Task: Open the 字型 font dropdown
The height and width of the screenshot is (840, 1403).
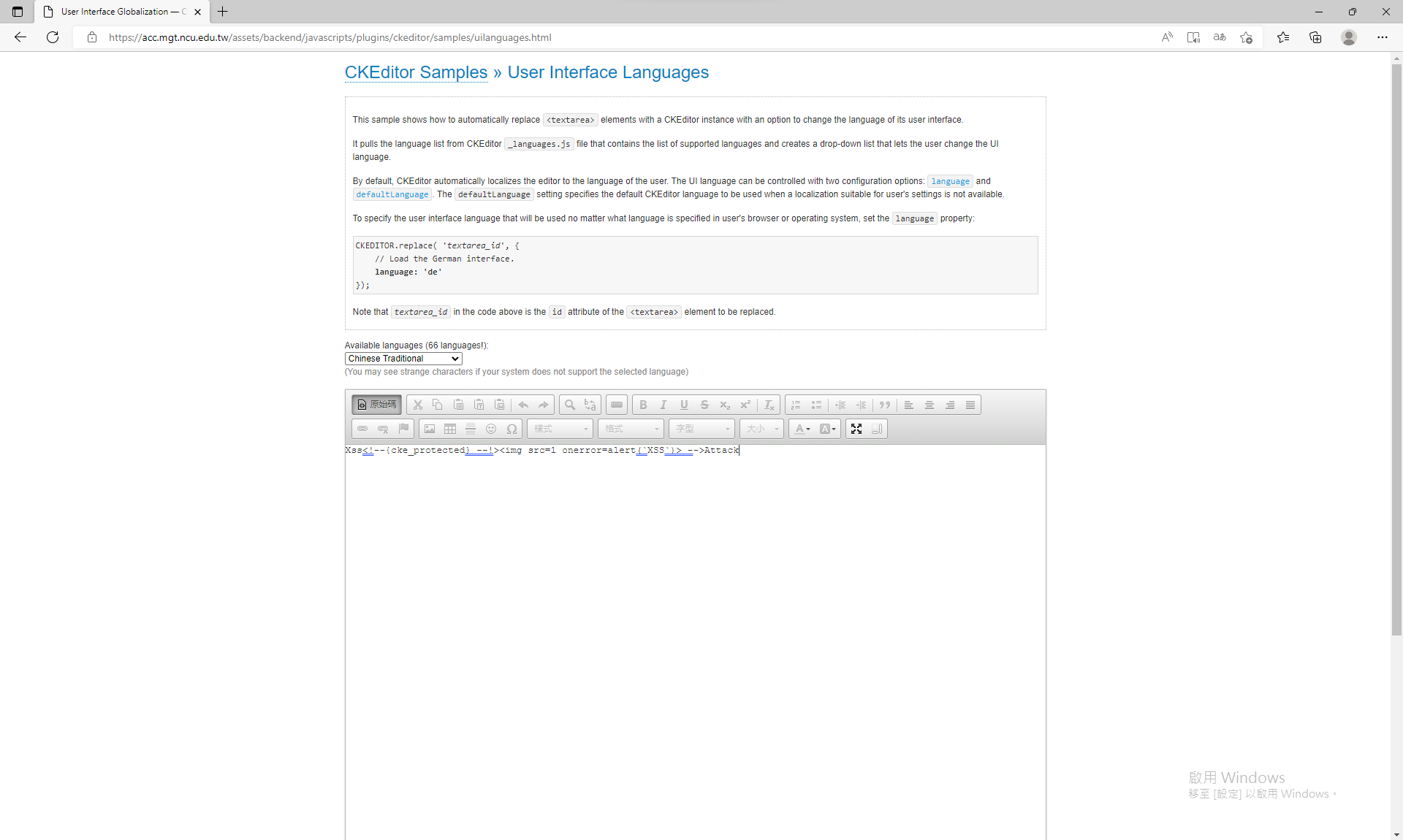Action: [x=702, y=429]
